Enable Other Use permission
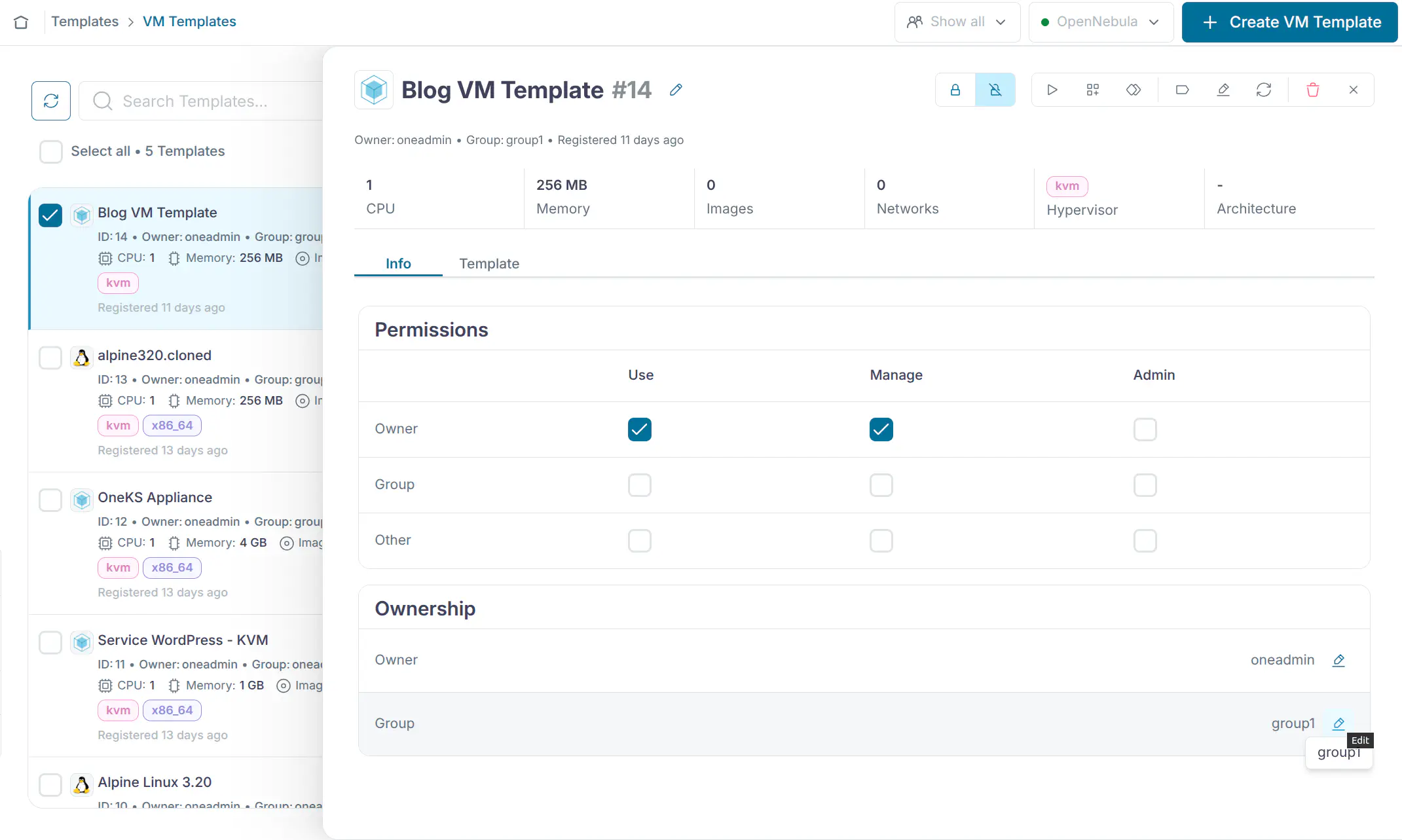This screenshot has height=840, width=1402. (640, 541)
